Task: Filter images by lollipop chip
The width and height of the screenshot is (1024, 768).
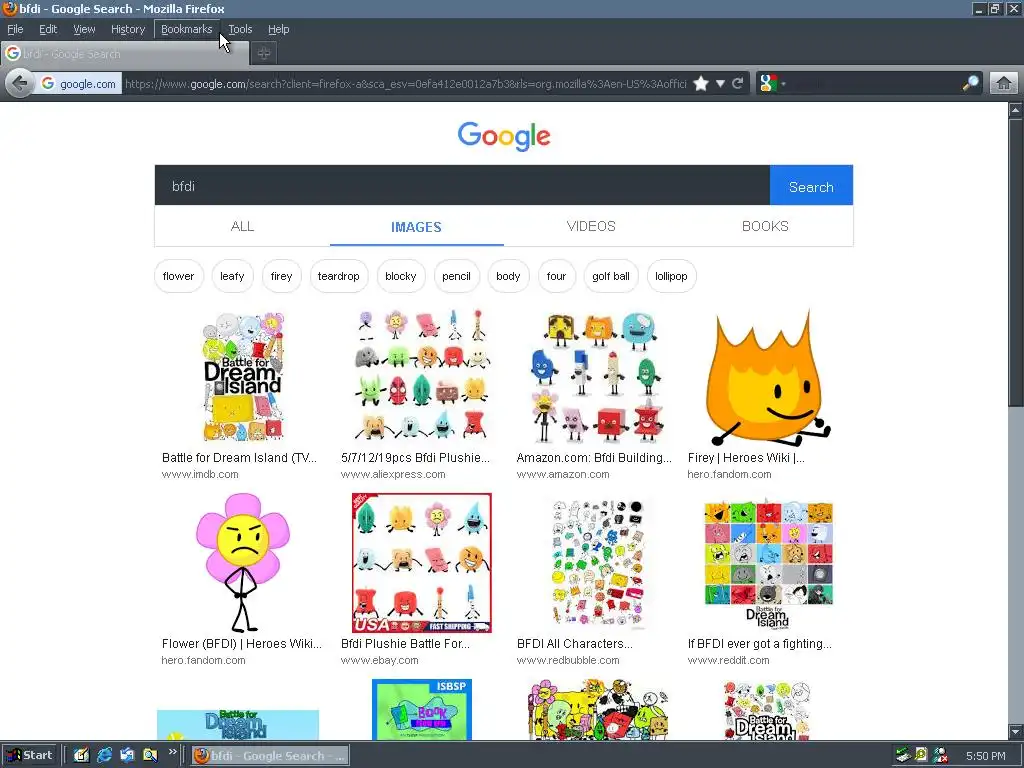Action: click(671, 276)
